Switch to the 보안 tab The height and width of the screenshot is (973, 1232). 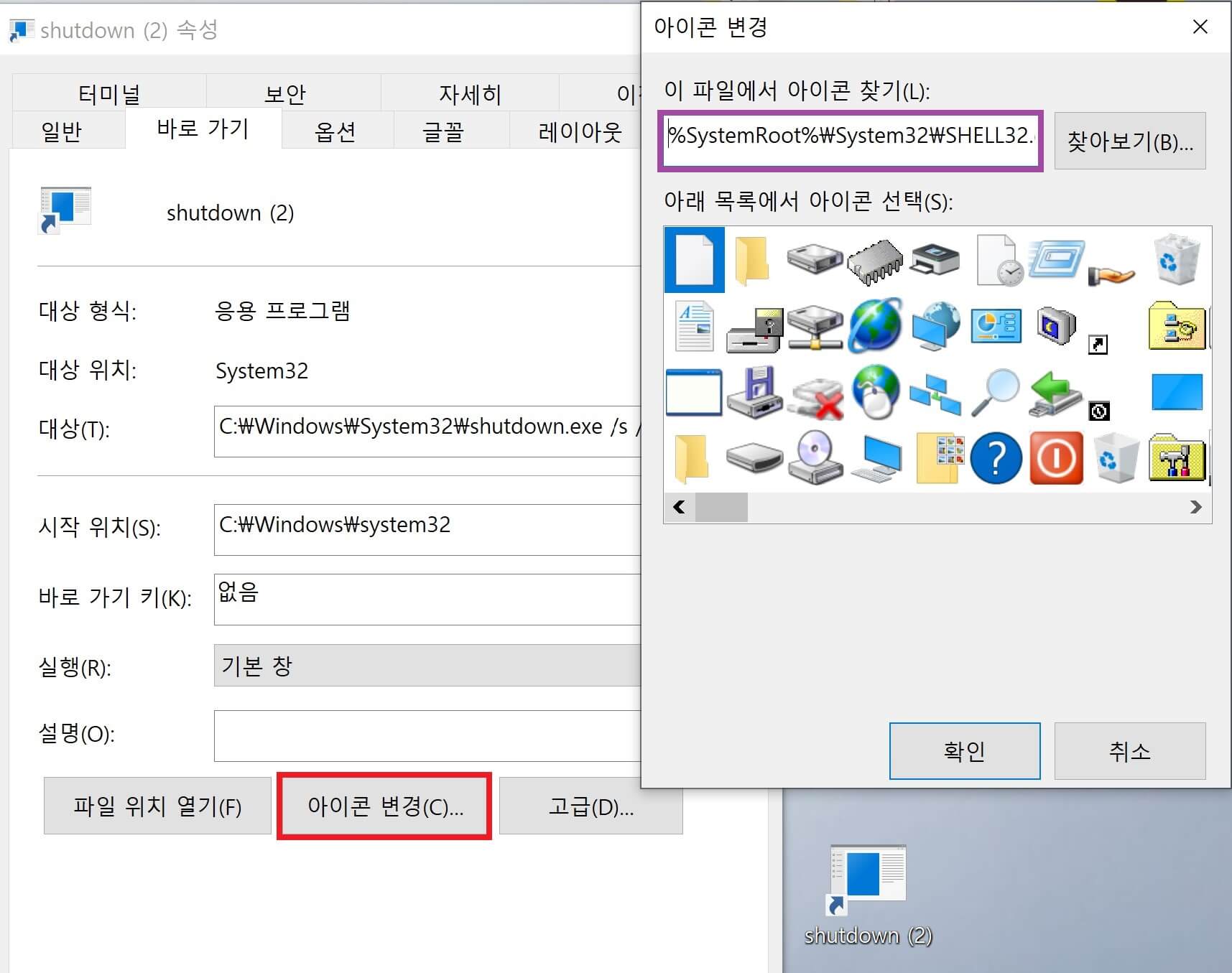click(x=286, y=93)
